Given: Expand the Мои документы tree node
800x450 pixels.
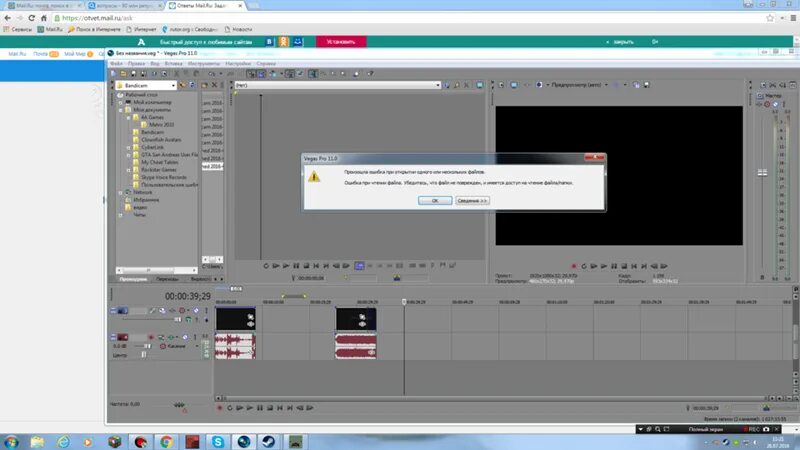Looking at the screenshot, I should [x=121, y=110].
